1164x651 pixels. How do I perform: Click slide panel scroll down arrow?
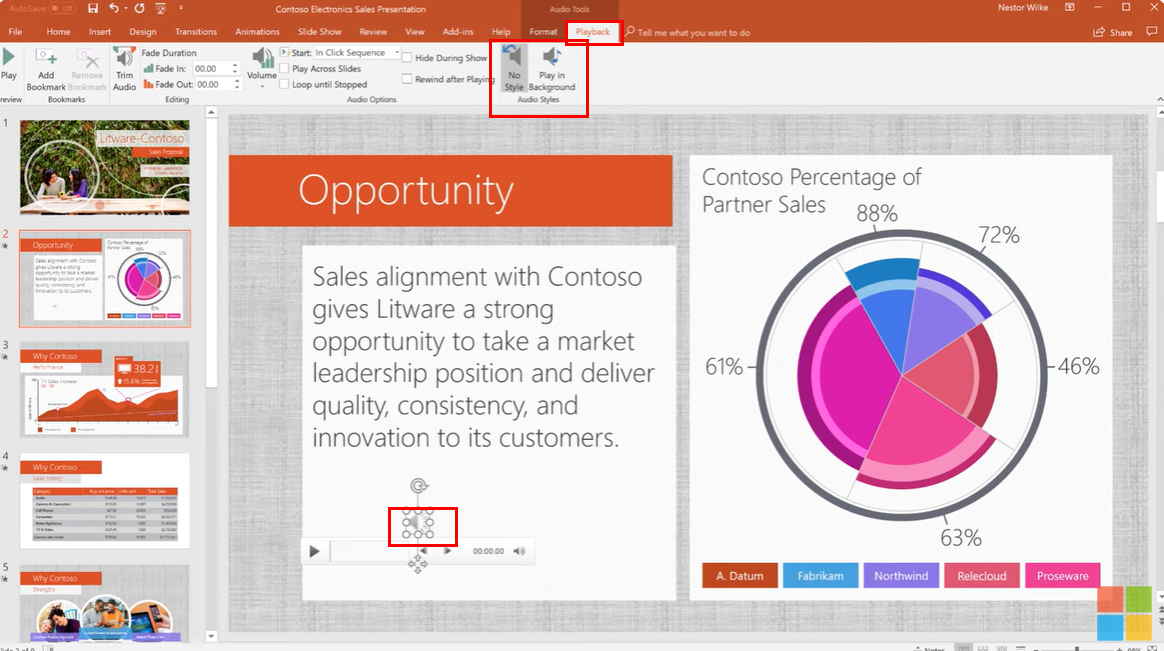click(x=212, y=636)
